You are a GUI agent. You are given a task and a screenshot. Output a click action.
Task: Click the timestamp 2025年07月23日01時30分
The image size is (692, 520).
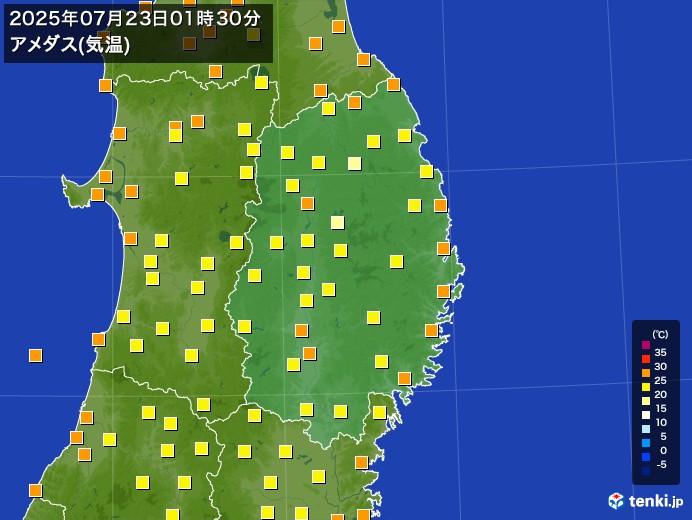(x=135, y=19)
